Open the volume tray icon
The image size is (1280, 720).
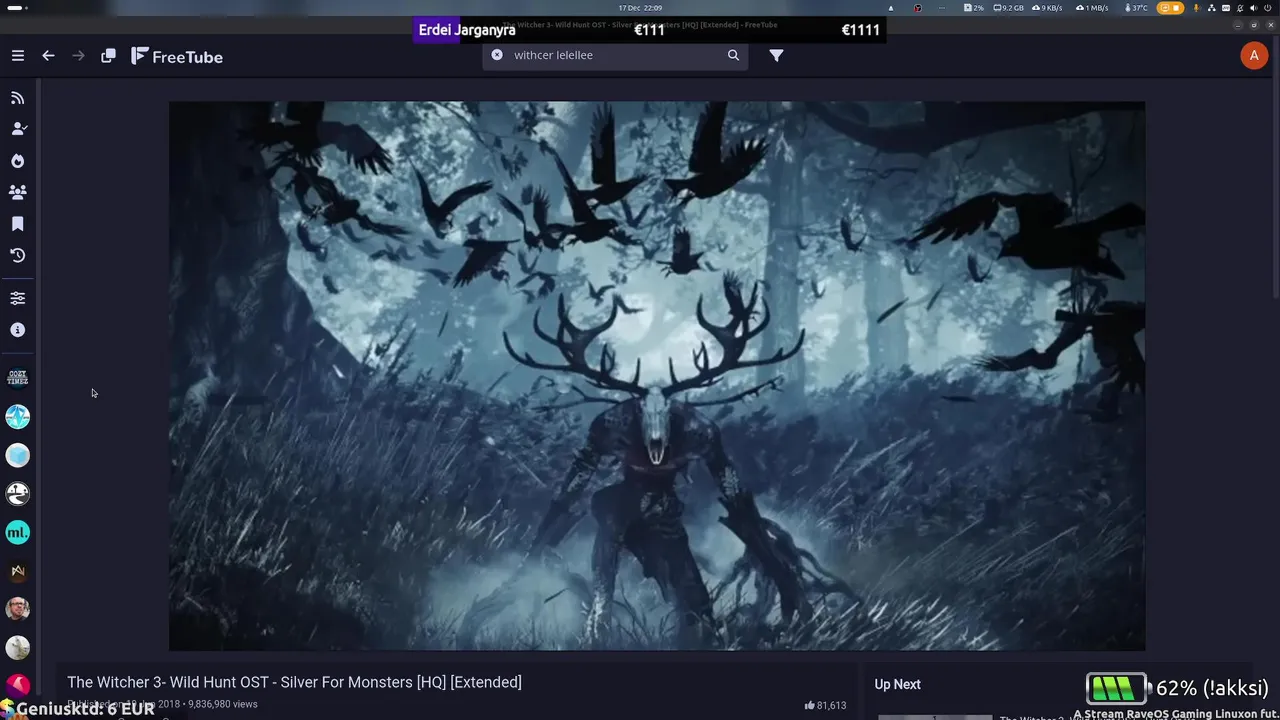pyautogui.click(x=1253, y=8)
